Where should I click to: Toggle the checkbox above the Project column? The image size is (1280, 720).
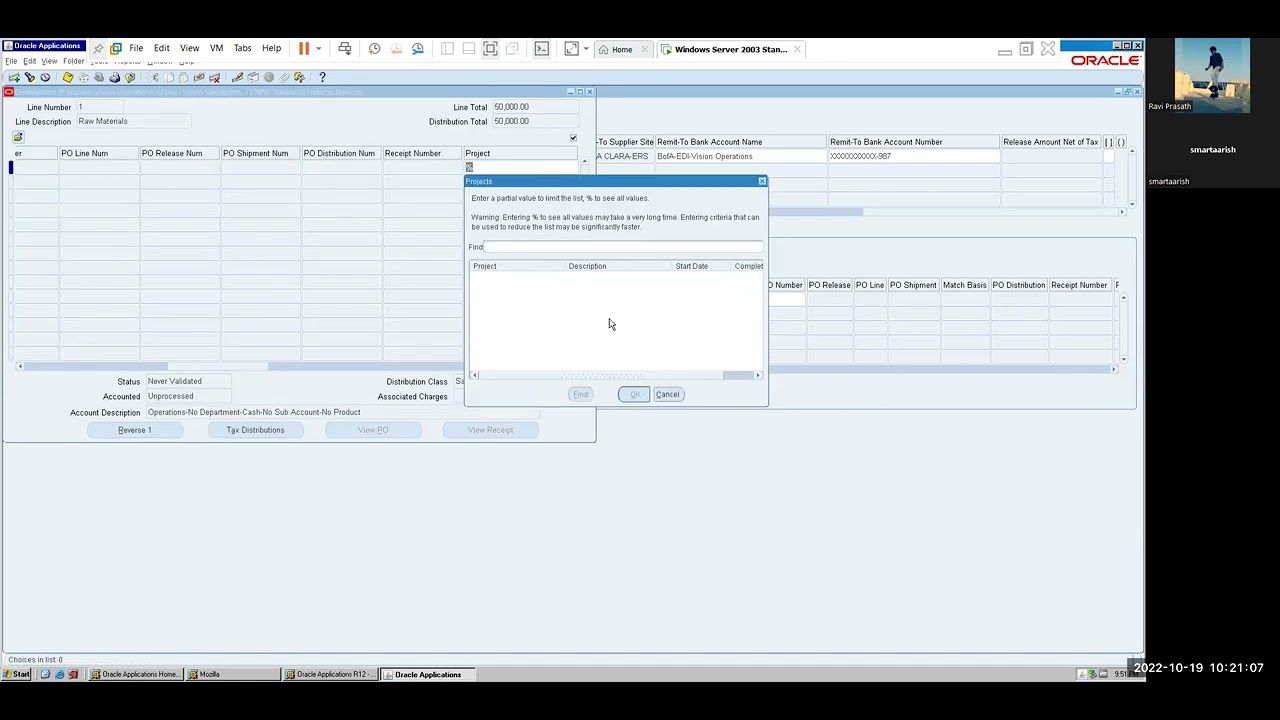(x=573, y=138)
